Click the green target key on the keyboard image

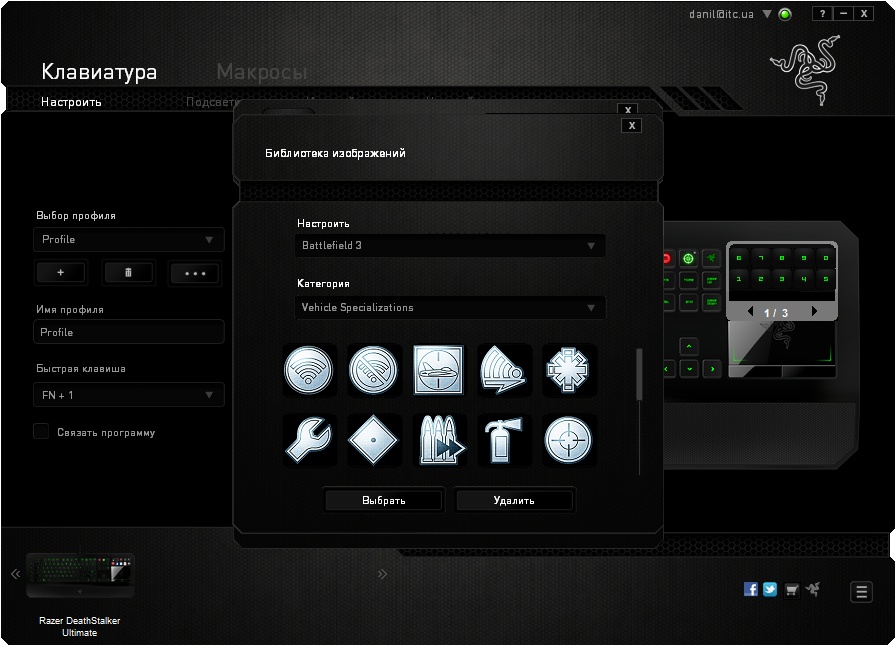(689, 259)
